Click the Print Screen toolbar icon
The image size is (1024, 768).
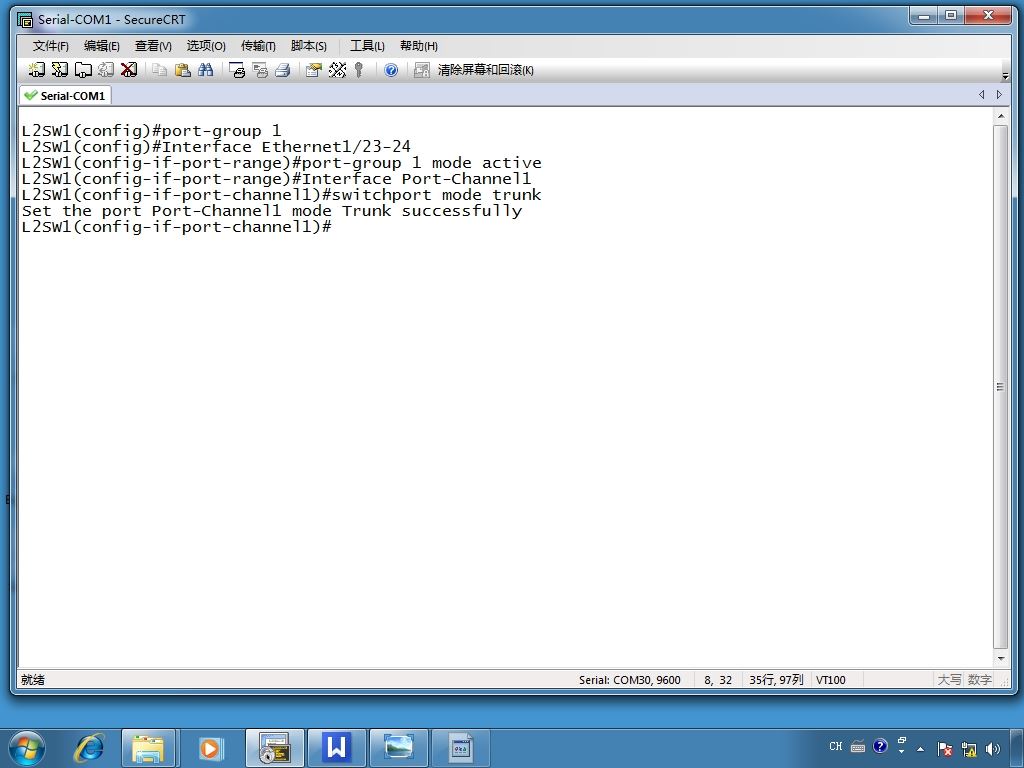(237, 70)
